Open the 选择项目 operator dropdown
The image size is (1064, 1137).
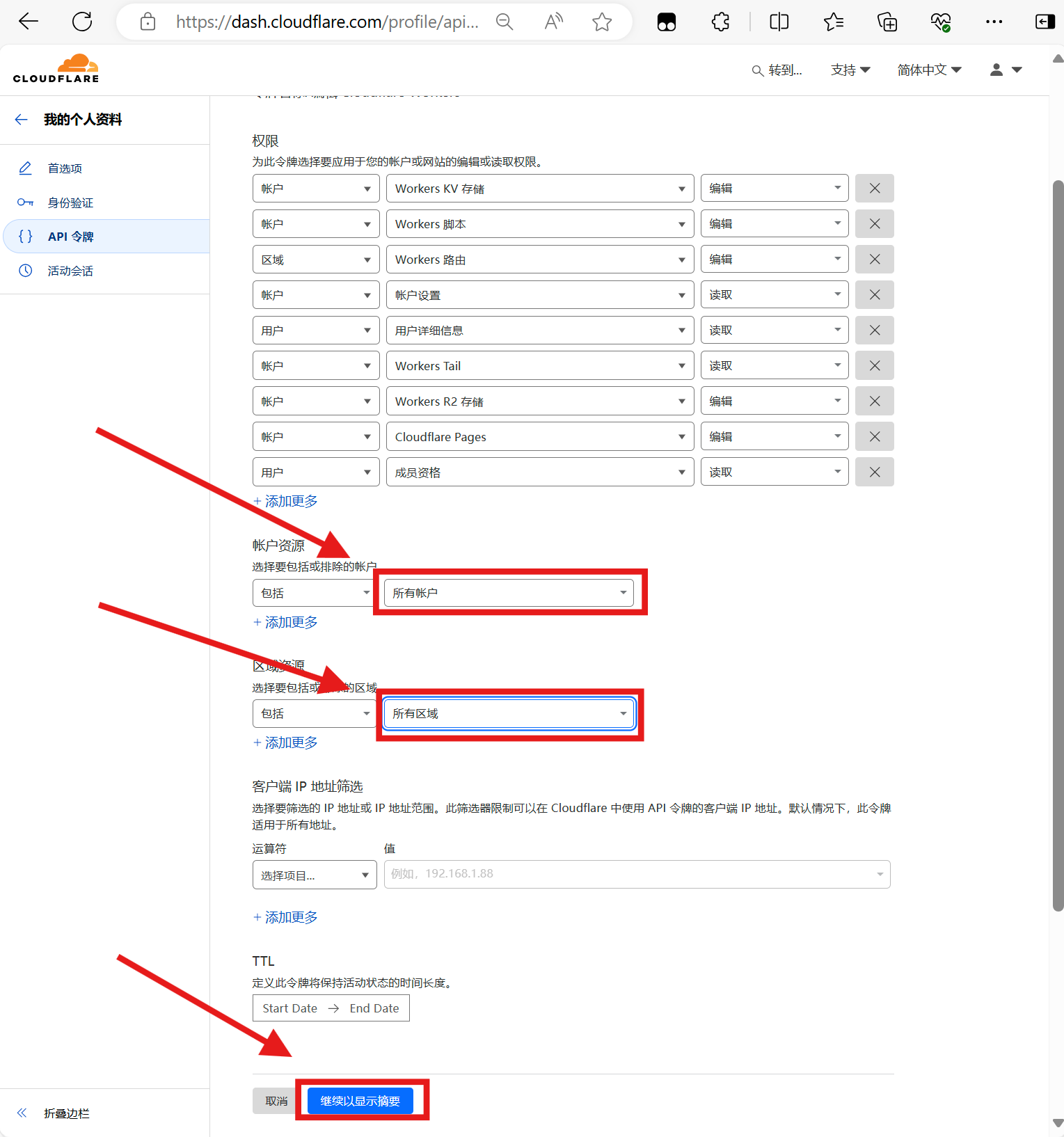[x=314, y=875]
